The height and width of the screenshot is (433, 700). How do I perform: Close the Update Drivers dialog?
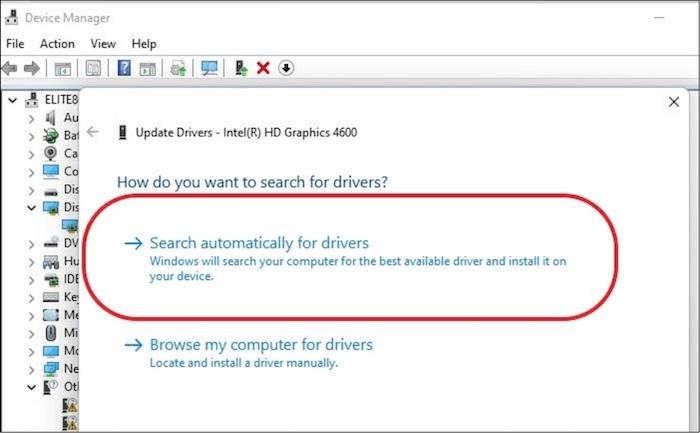pos(674,102)
